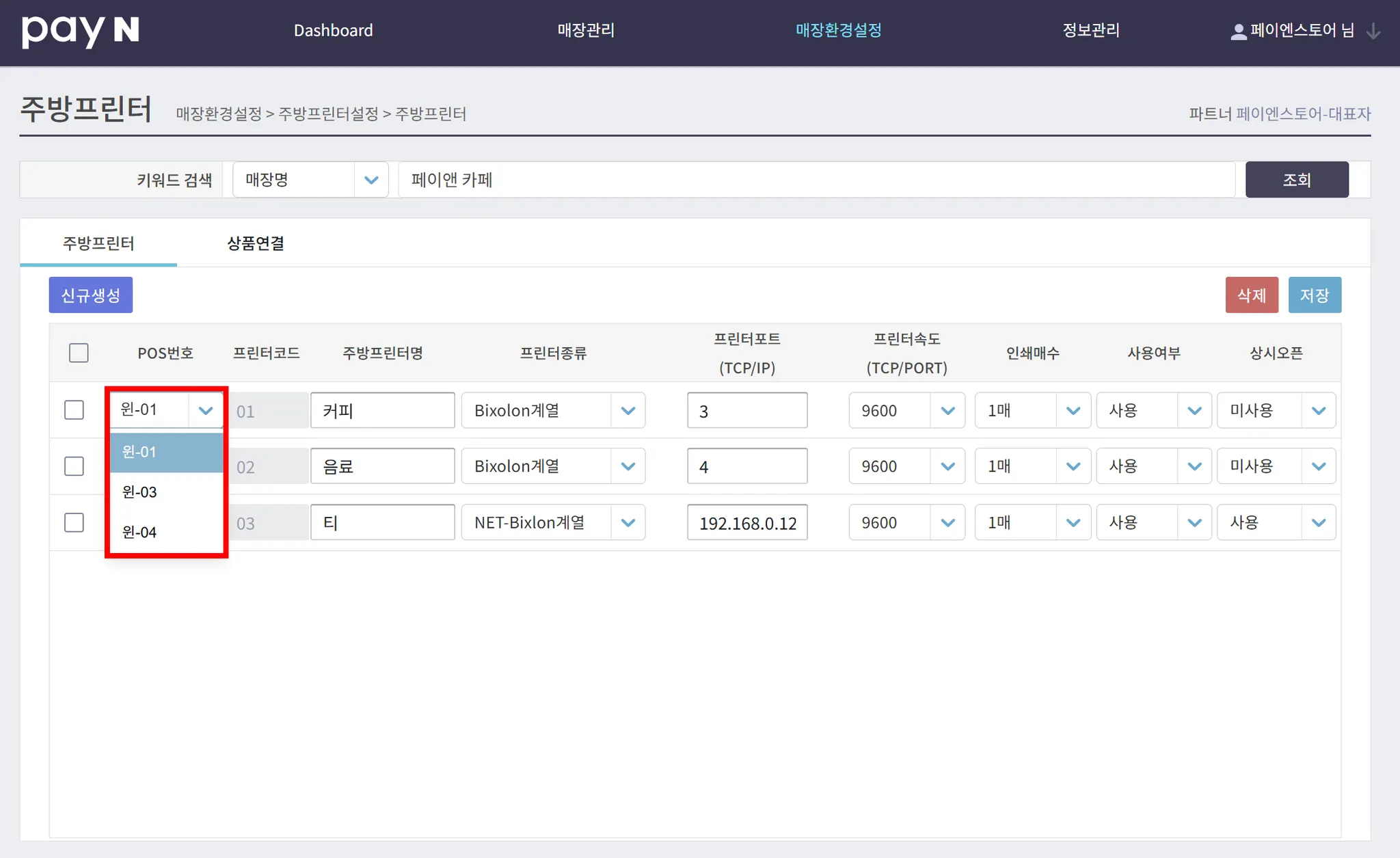
Task: Click the pay N logo
Action: click(80, 31)
